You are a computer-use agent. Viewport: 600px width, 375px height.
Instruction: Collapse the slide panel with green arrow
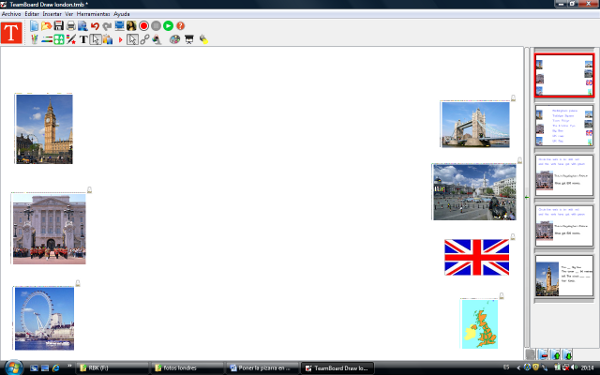(527, 197)
